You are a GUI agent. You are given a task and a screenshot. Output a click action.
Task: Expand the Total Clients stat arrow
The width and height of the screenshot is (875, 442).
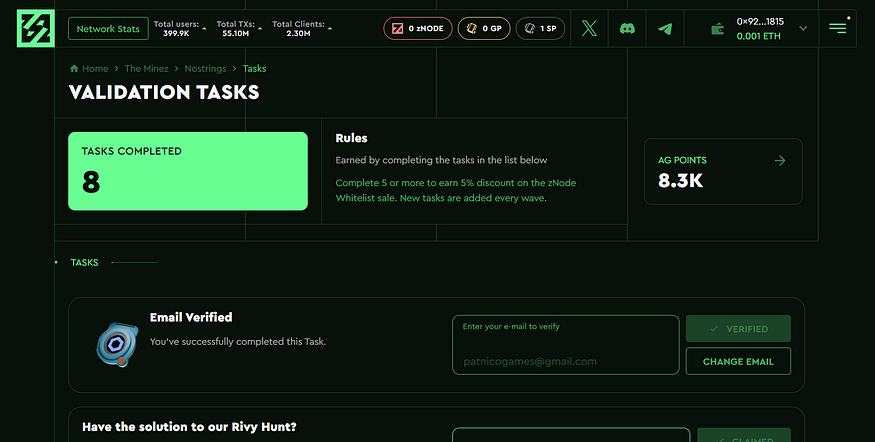[x=330, y=28]
